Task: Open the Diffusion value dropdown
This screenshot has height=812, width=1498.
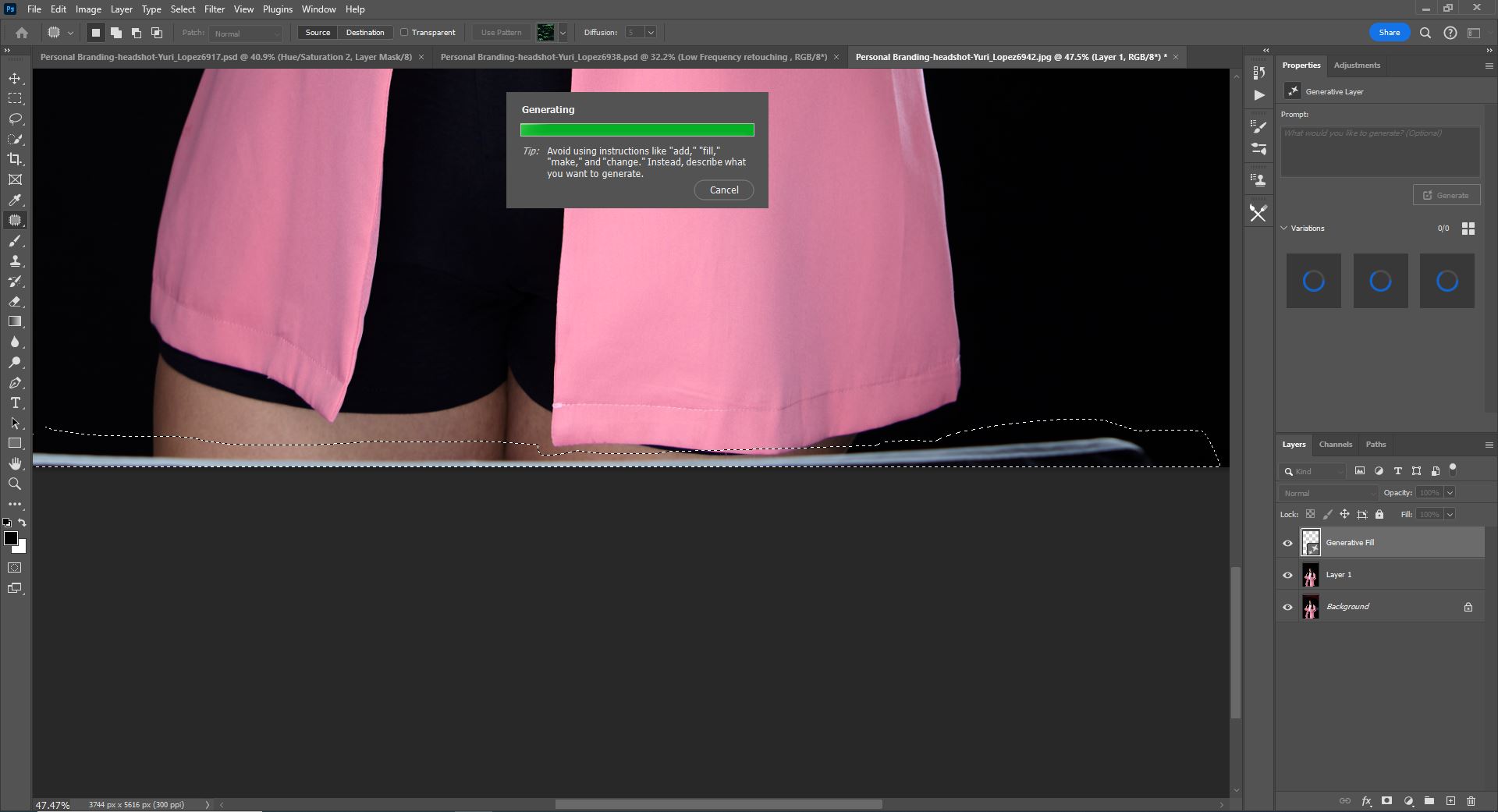Action: 650,32
